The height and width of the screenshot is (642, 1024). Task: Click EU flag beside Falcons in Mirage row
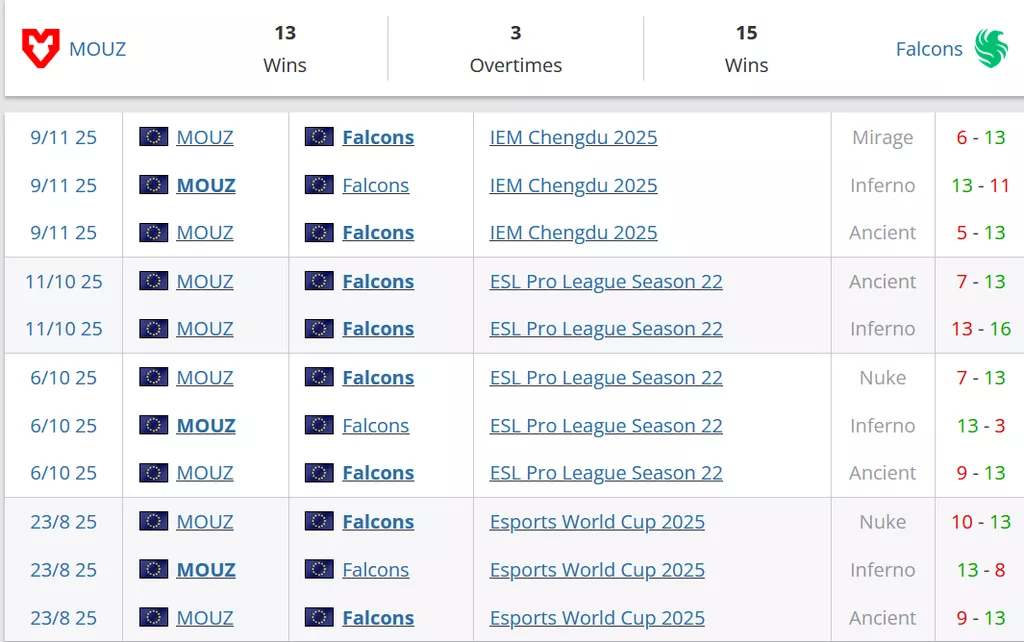point(319,137)
